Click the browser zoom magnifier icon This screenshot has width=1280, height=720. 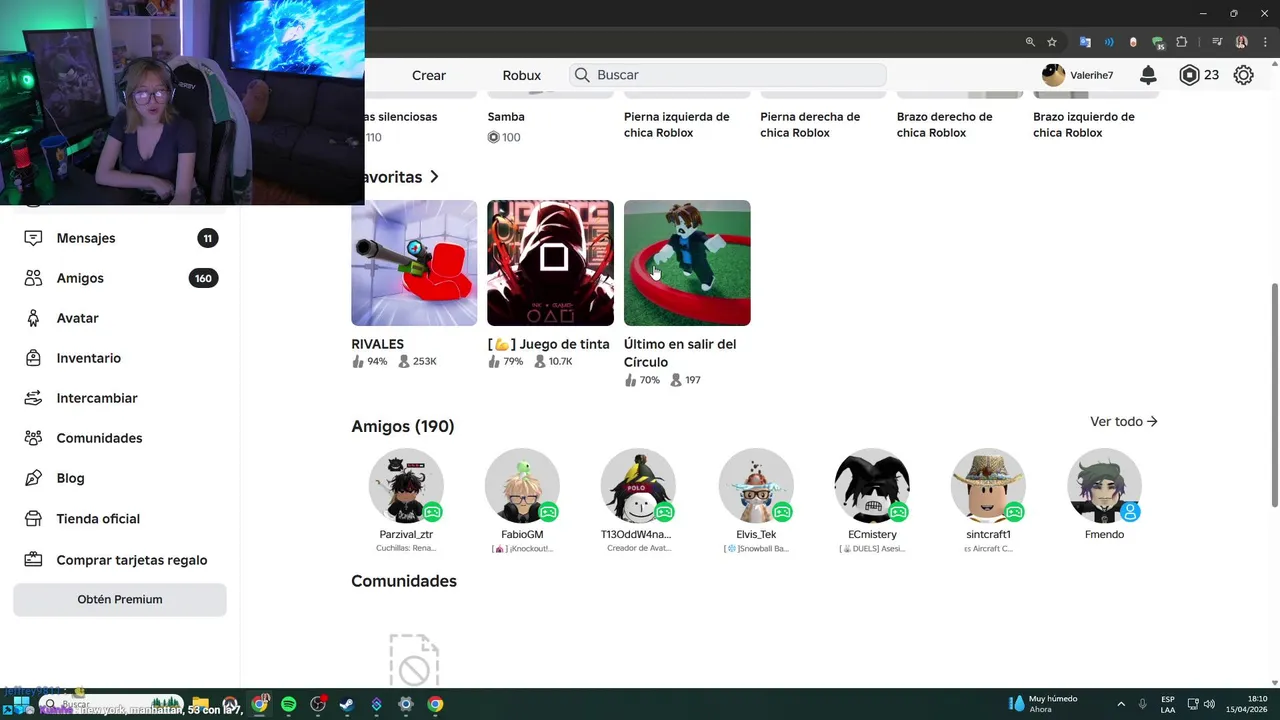tap(1030, 42)
